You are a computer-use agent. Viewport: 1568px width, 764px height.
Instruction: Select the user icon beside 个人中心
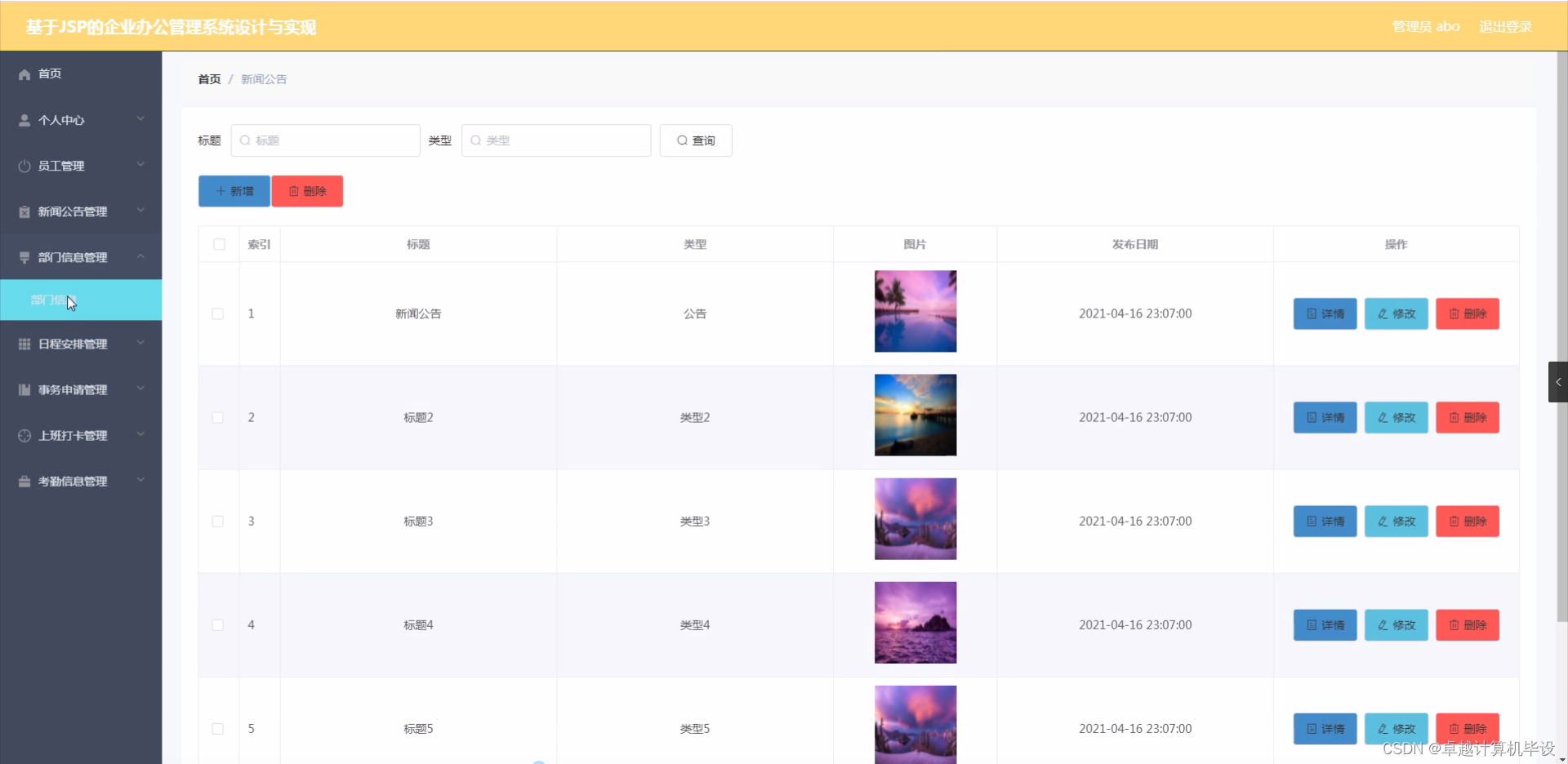[x=23, y=120]
